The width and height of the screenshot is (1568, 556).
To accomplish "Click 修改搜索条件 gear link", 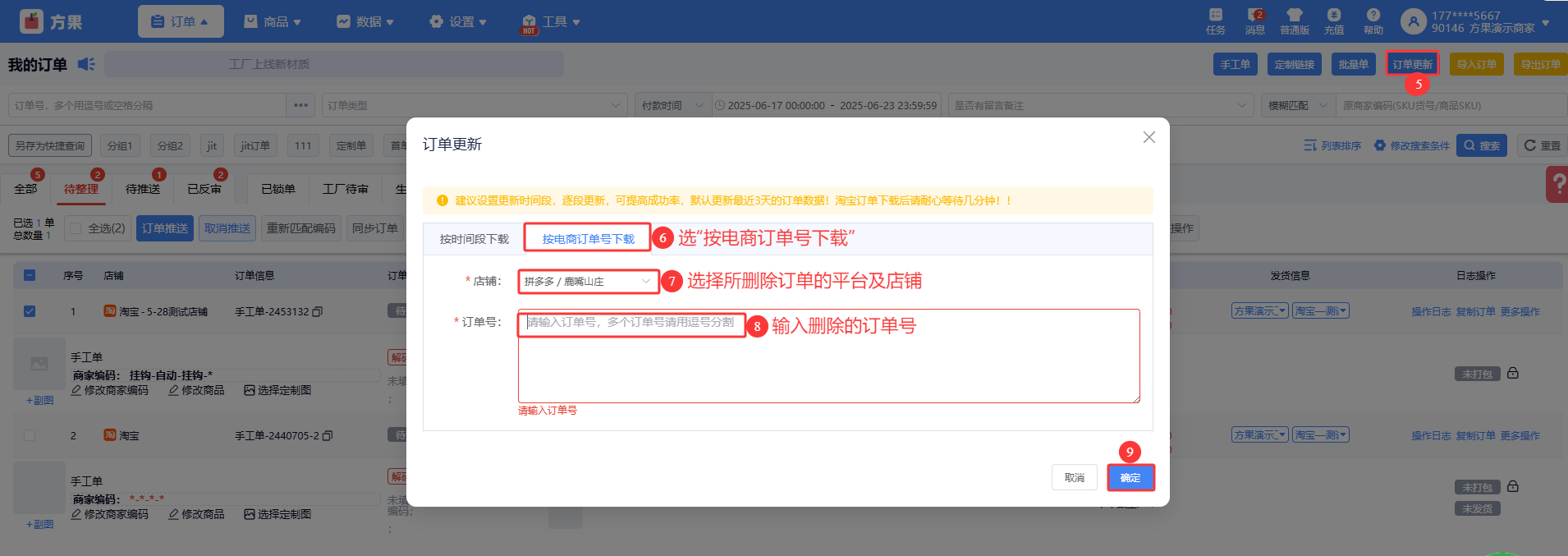I will [x=1412, y=145].
